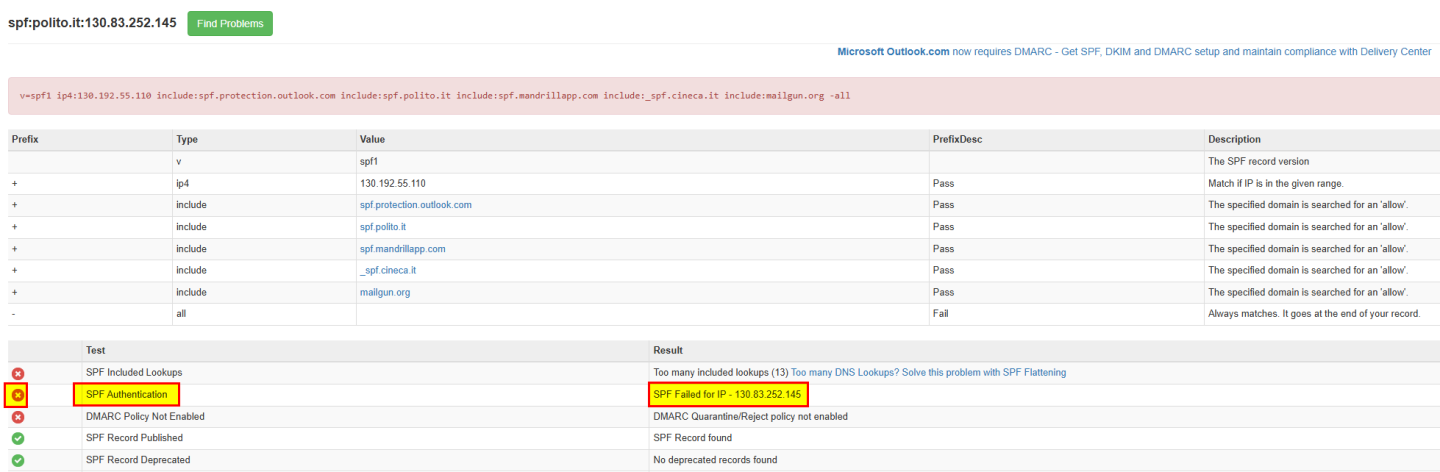1440x472 pixels.
Task: Open the SPF Flattening solution link
Action: coord(928,373)
